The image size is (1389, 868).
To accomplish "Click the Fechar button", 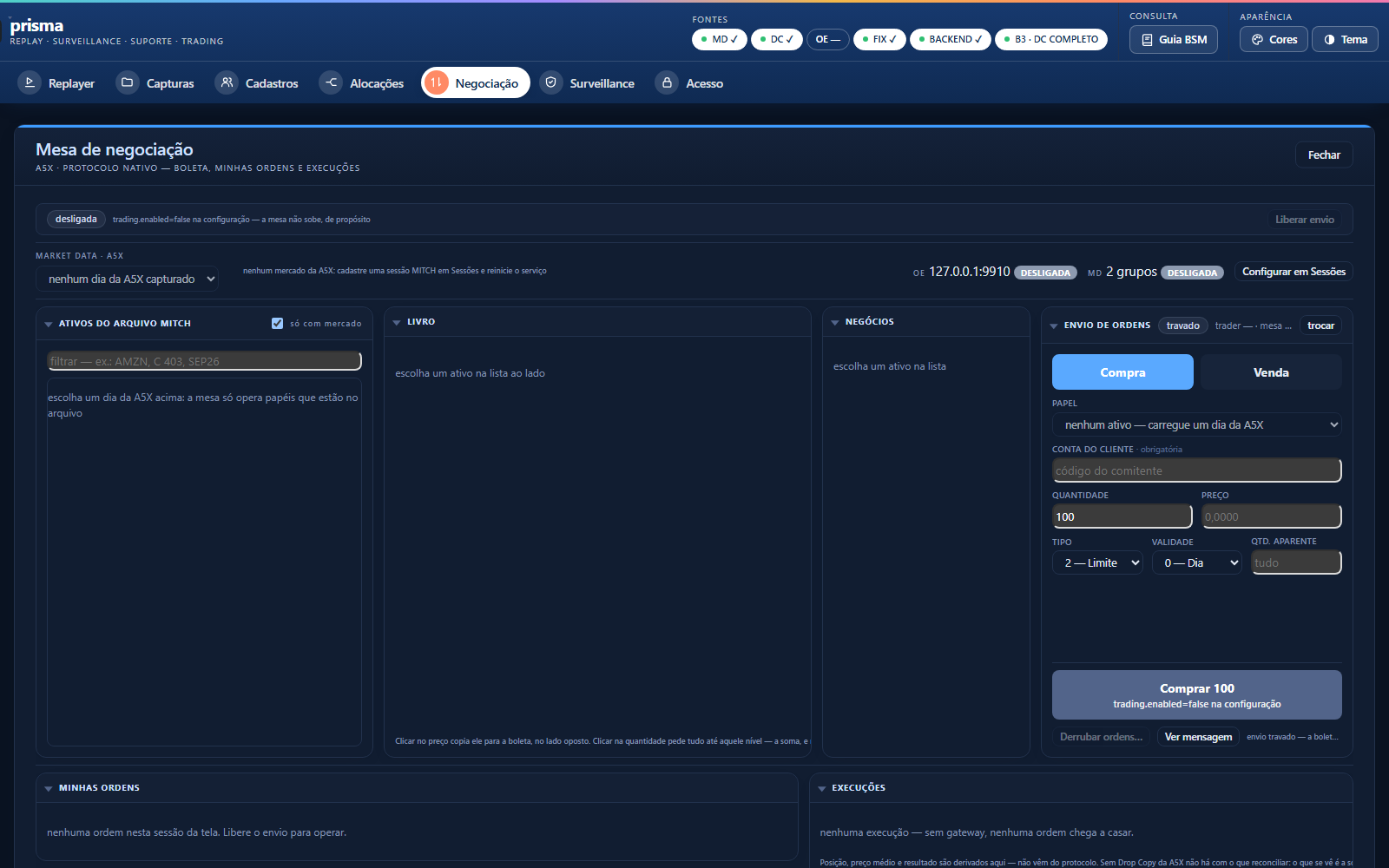I will click(1324, 155).
